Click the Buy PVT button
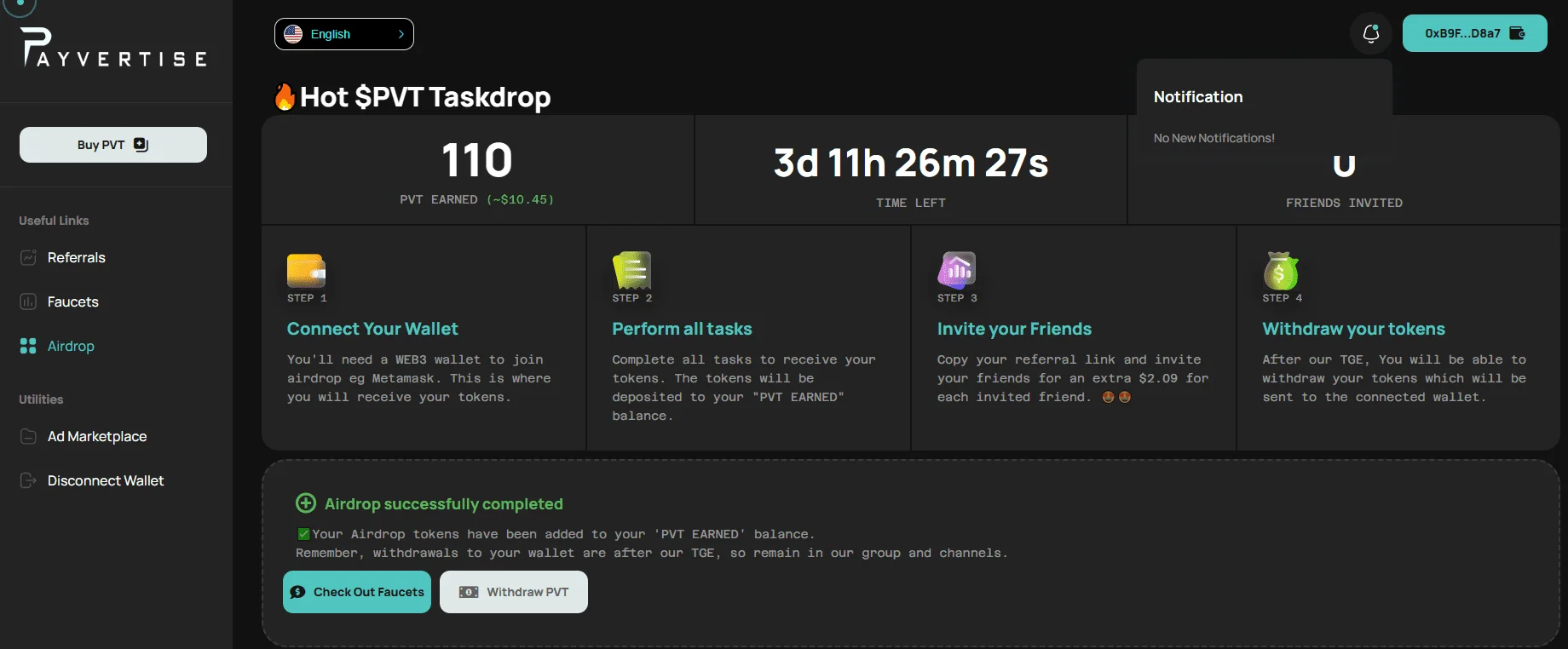Image resolution: width=1568 pixels, height=649 pixels. [x=113, y=145]
